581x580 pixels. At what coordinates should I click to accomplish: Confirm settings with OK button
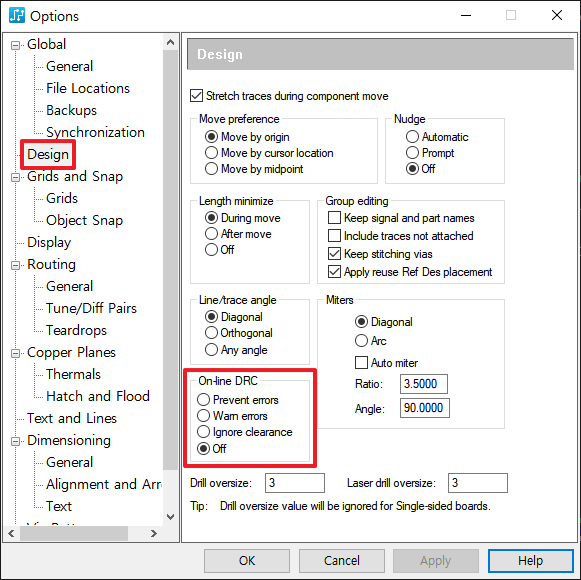pyautogui.click(x=247, y=560)
